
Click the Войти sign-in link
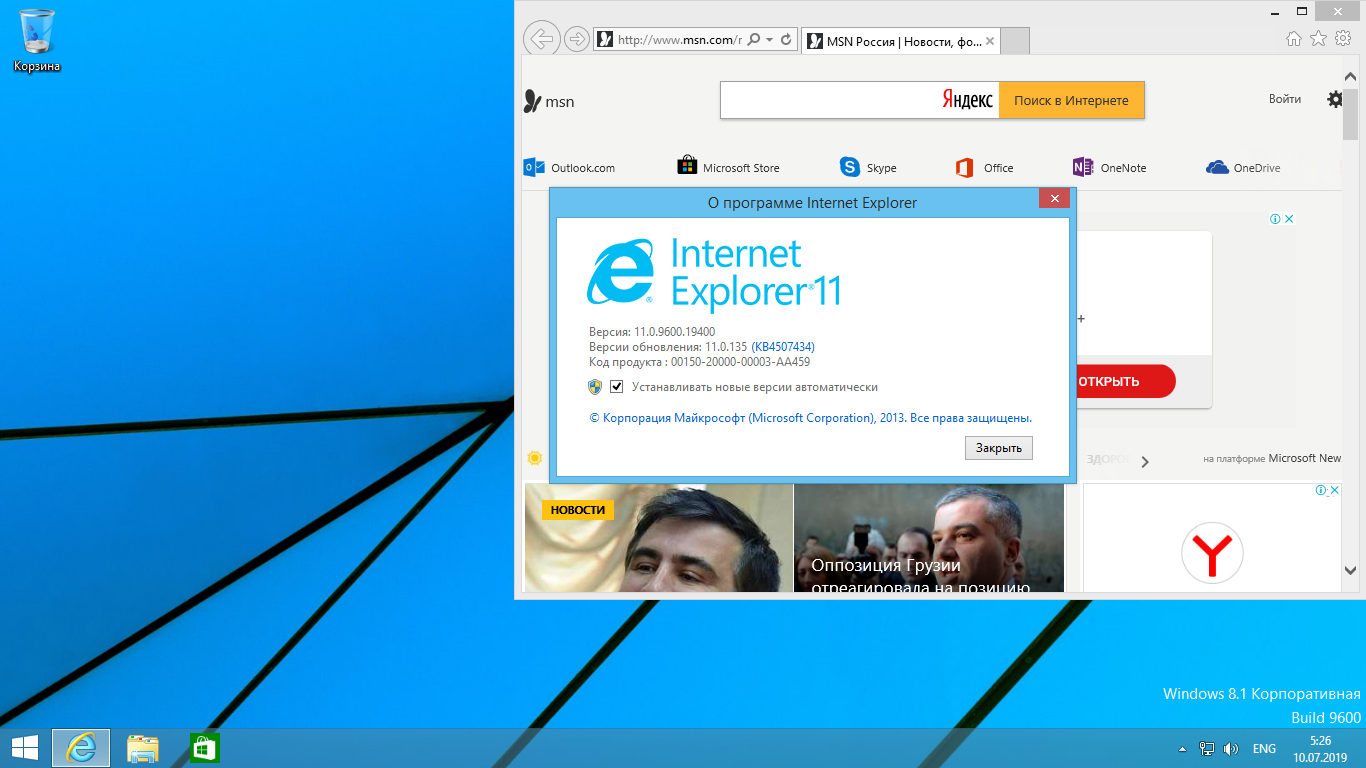point(1285,99)
